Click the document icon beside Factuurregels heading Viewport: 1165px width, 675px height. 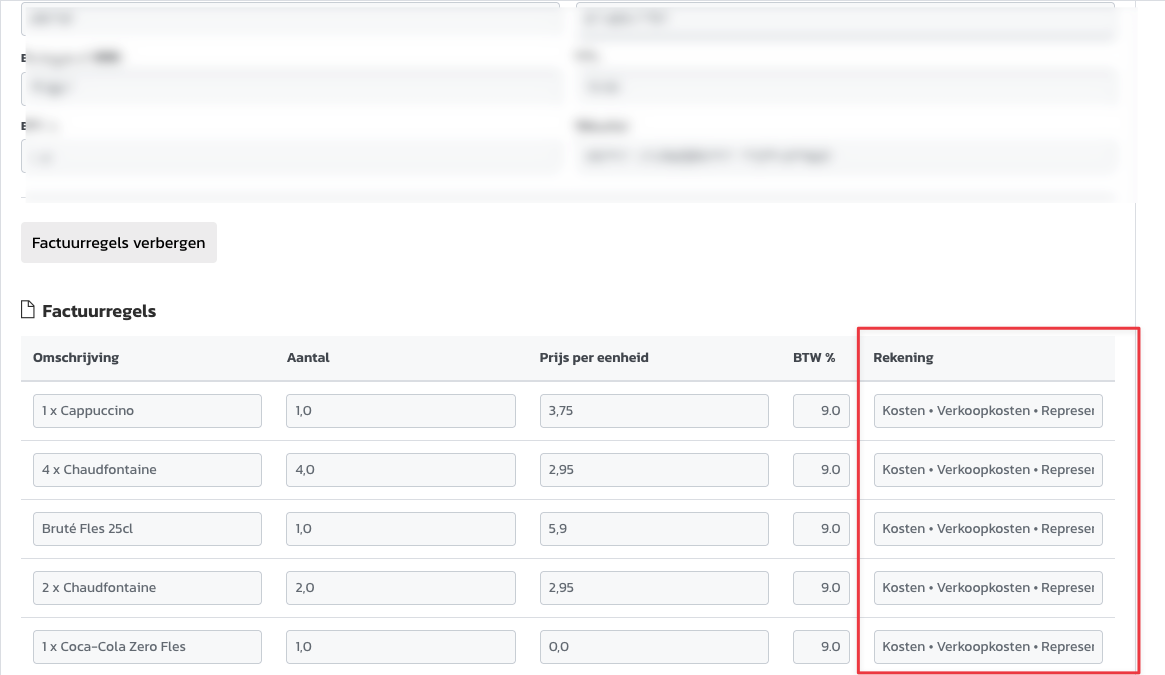[28, 310]
